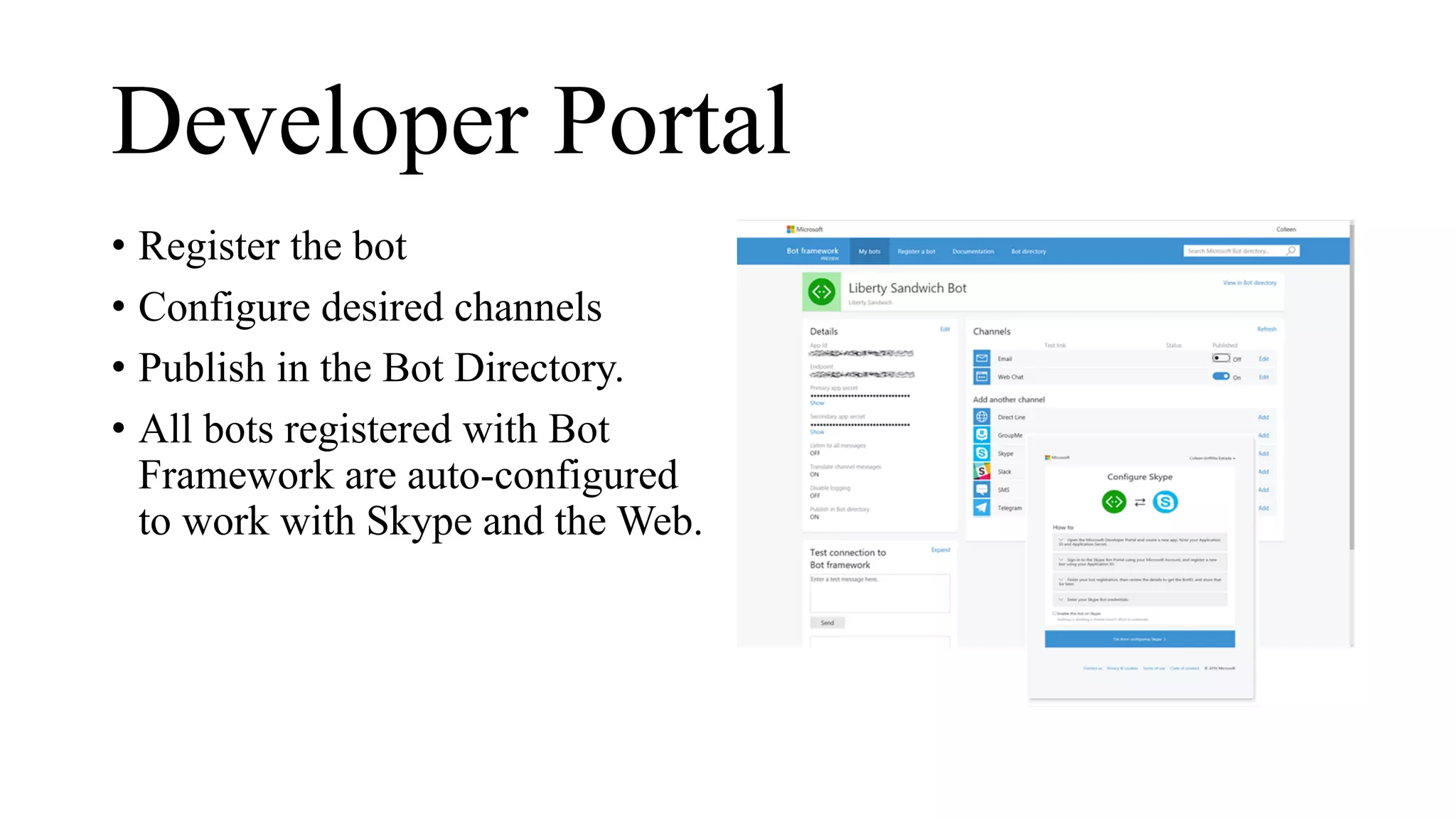The width and height of the screenshot is (1456, 819).
Task: Check the Enable this bot on Skype checkbox
Action: click(x=1055, y=614)
